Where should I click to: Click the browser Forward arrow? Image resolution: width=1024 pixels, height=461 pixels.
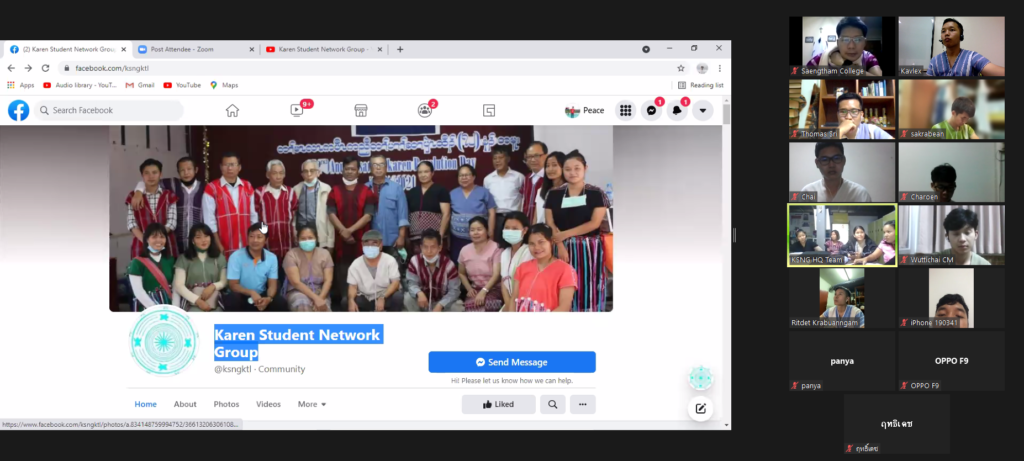pos(28,68)
